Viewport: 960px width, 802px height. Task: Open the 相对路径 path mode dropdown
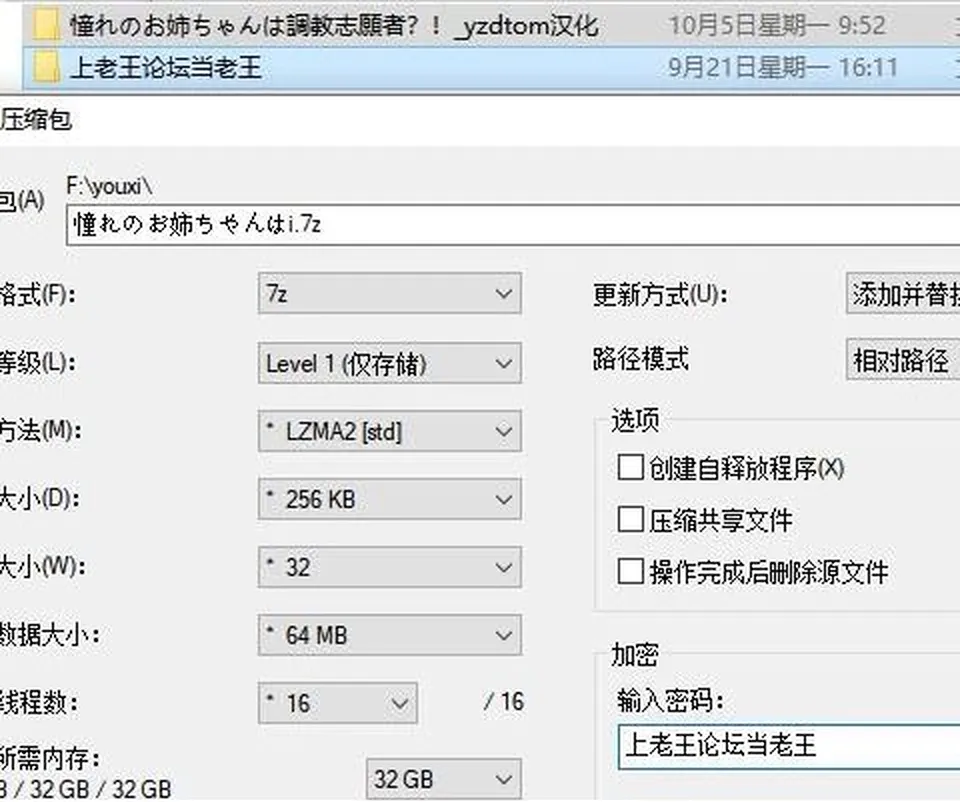click(903, 359)
